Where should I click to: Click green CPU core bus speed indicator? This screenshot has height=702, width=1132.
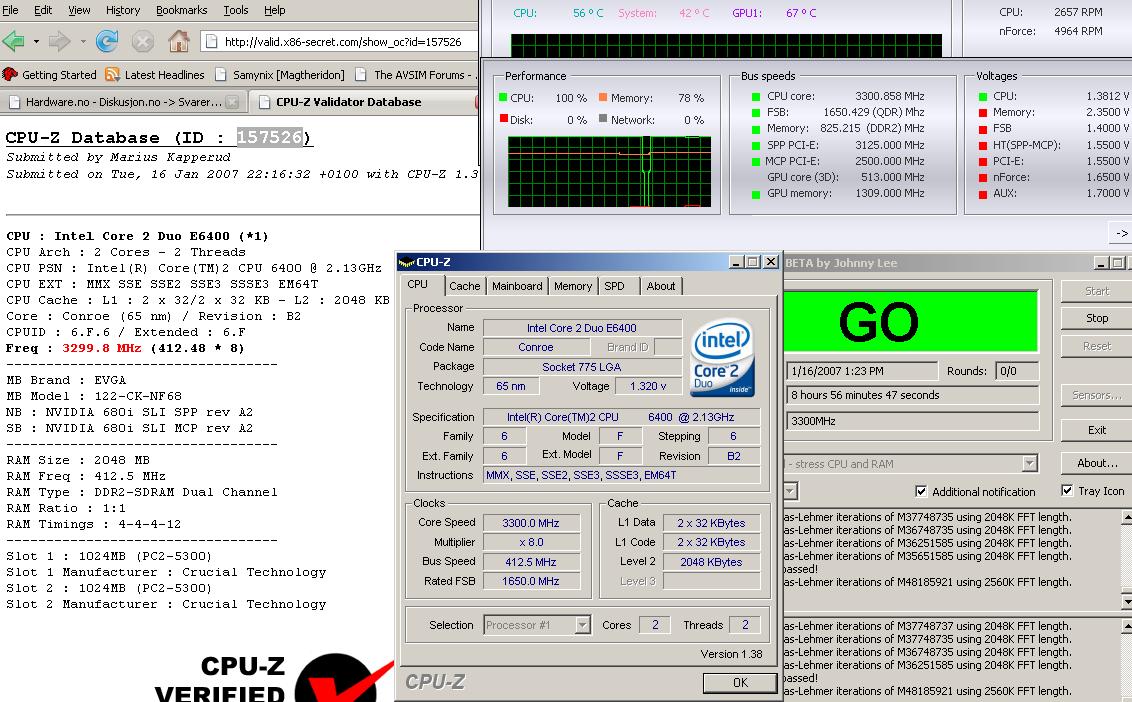[x=756, y=96]
